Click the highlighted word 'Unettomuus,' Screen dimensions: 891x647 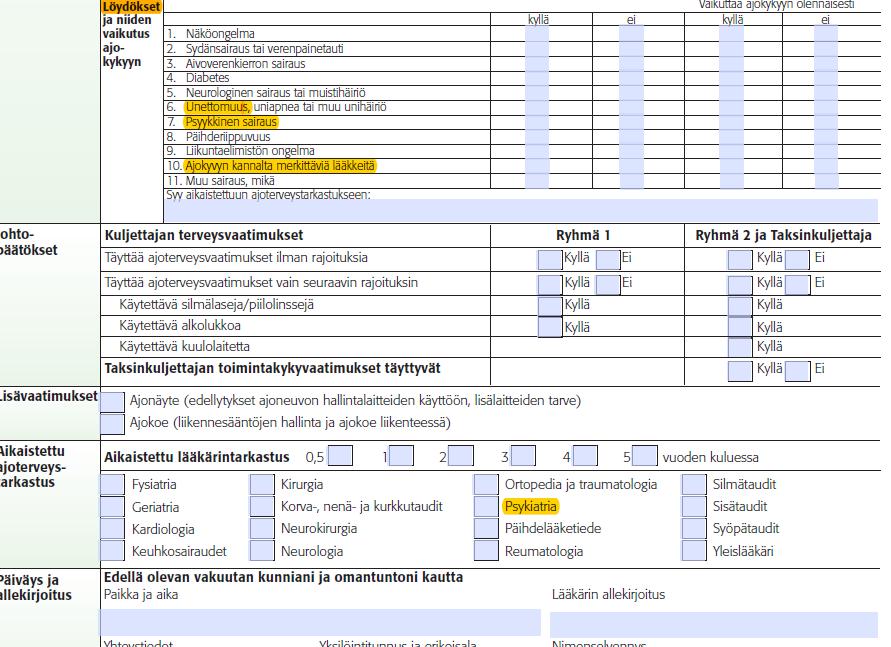218,107
